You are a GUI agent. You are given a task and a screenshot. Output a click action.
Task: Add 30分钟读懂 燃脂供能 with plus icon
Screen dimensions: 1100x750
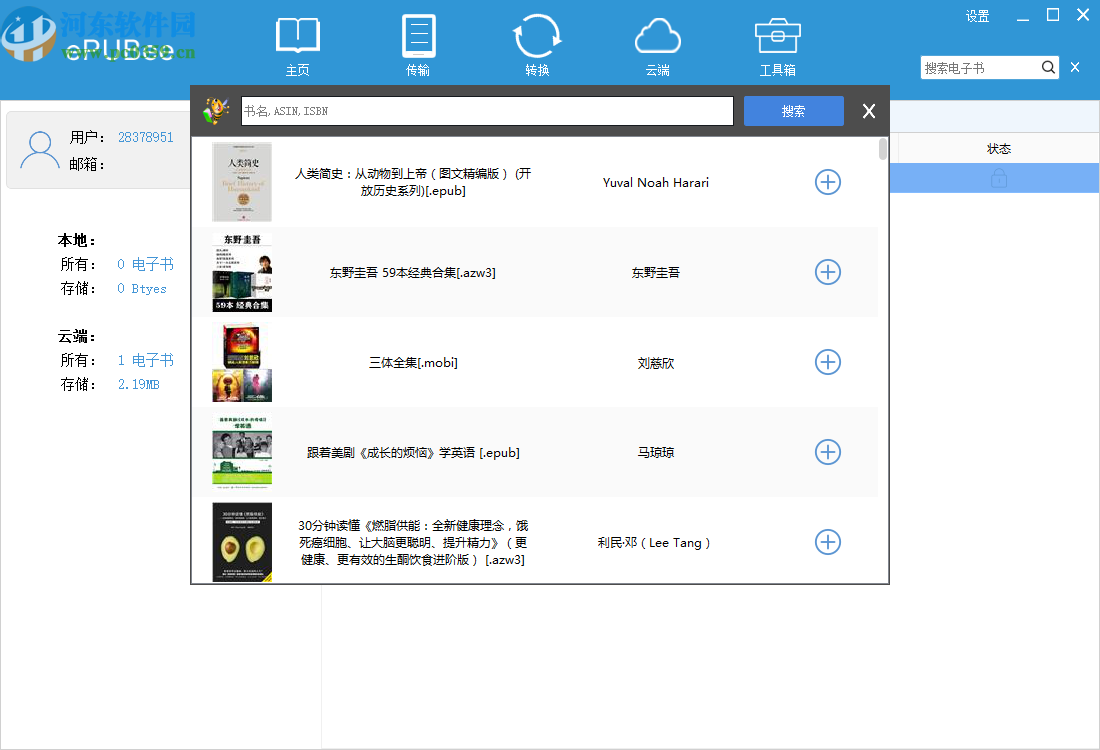click(x=828, y=542)
